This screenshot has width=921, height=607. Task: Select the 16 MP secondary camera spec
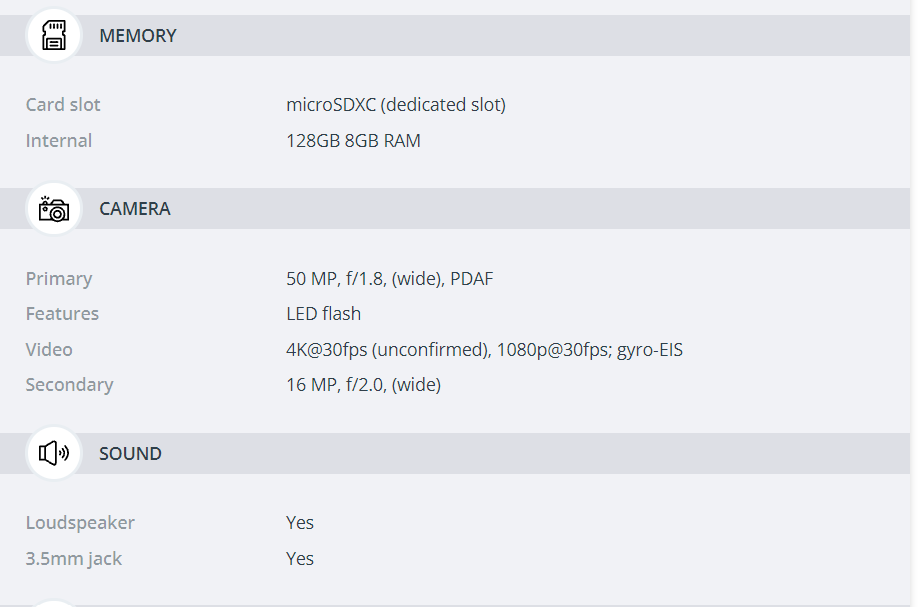click(363, 385)
